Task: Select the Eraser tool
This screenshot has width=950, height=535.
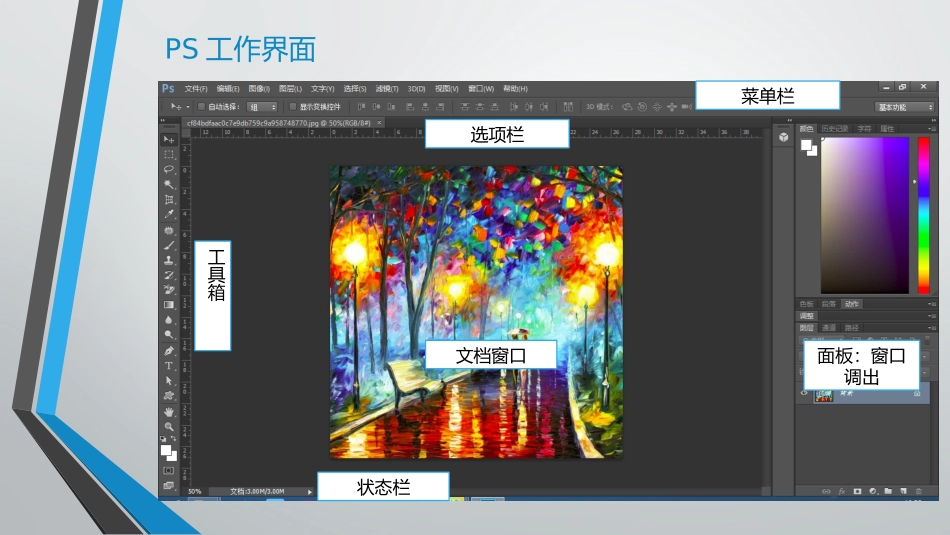Action: [169, 290]
